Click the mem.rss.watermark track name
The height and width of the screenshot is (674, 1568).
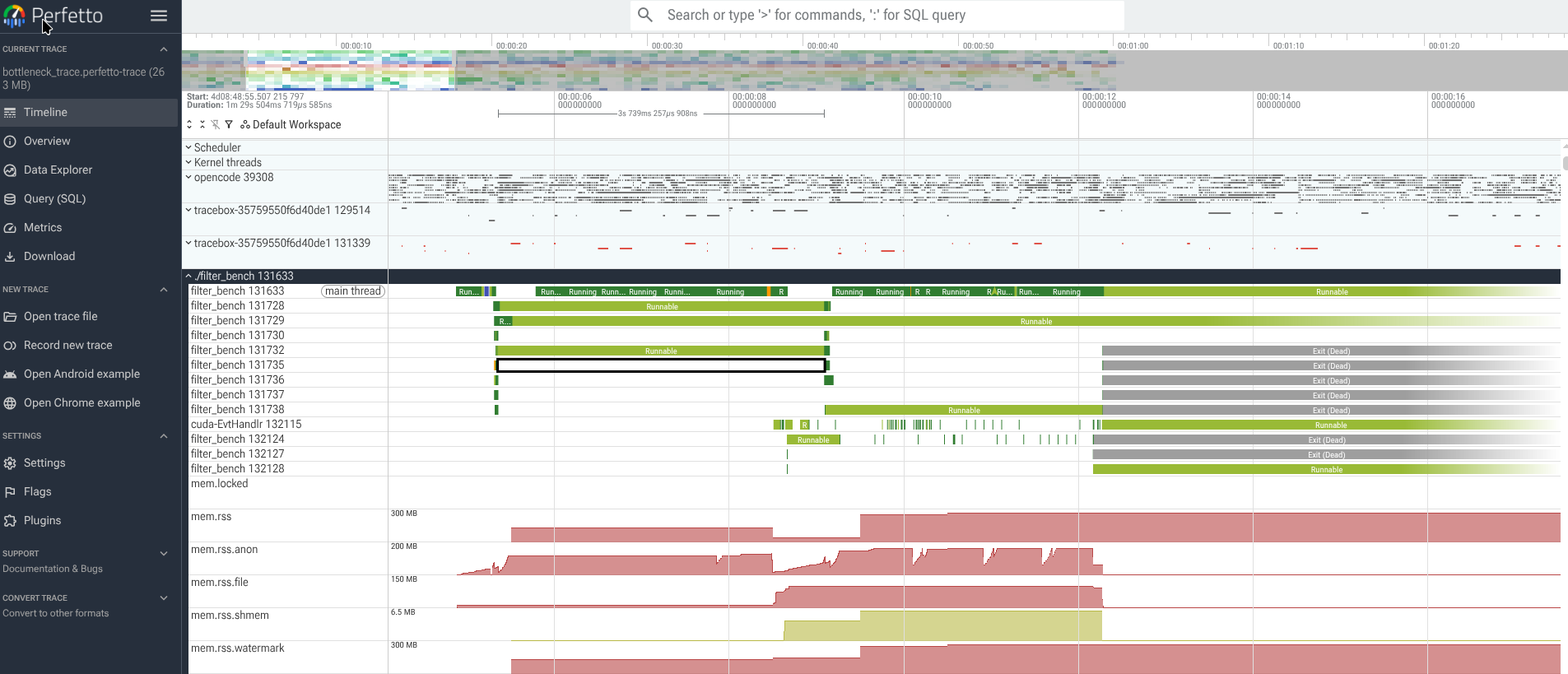click(238, 648)
